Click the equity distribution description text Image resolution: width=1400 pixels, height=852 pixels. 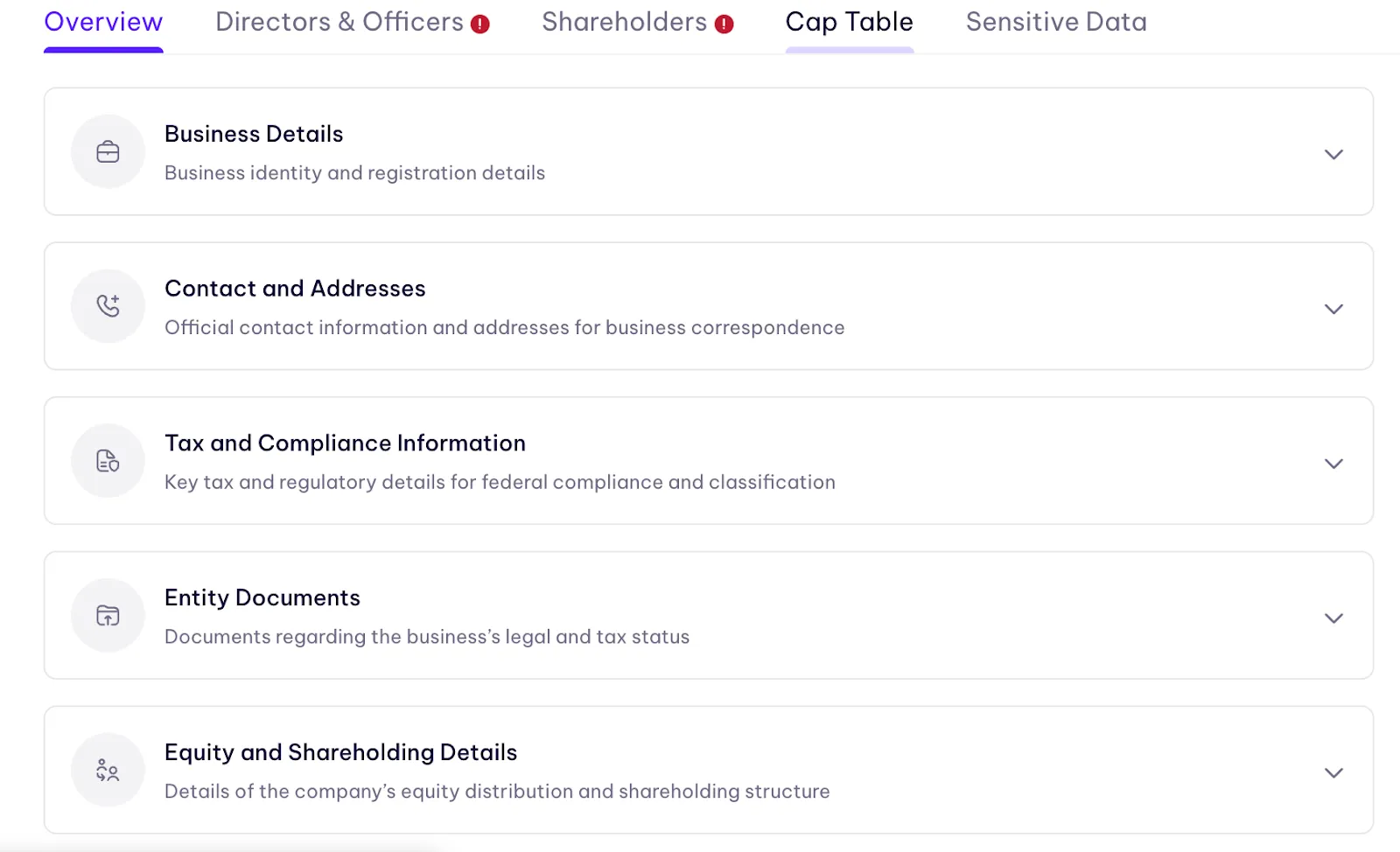coord(497,791)
